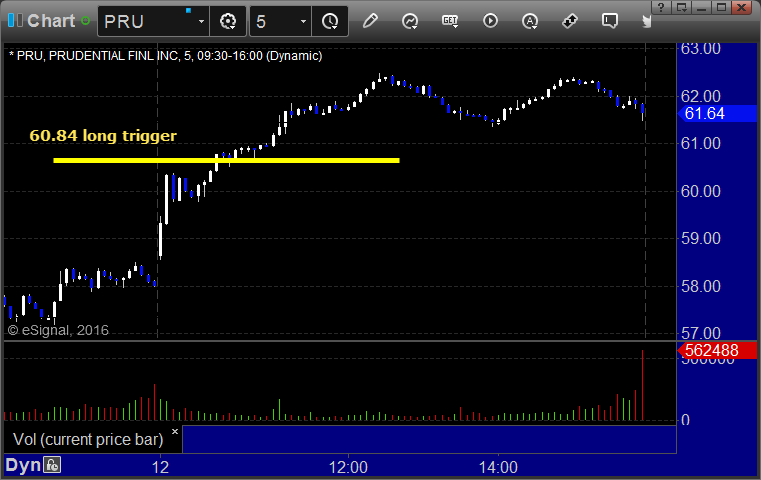This screenshot has width=761, height=480.
Task: Click the 14:00 time axis label
Action: [x=498, y=467]
